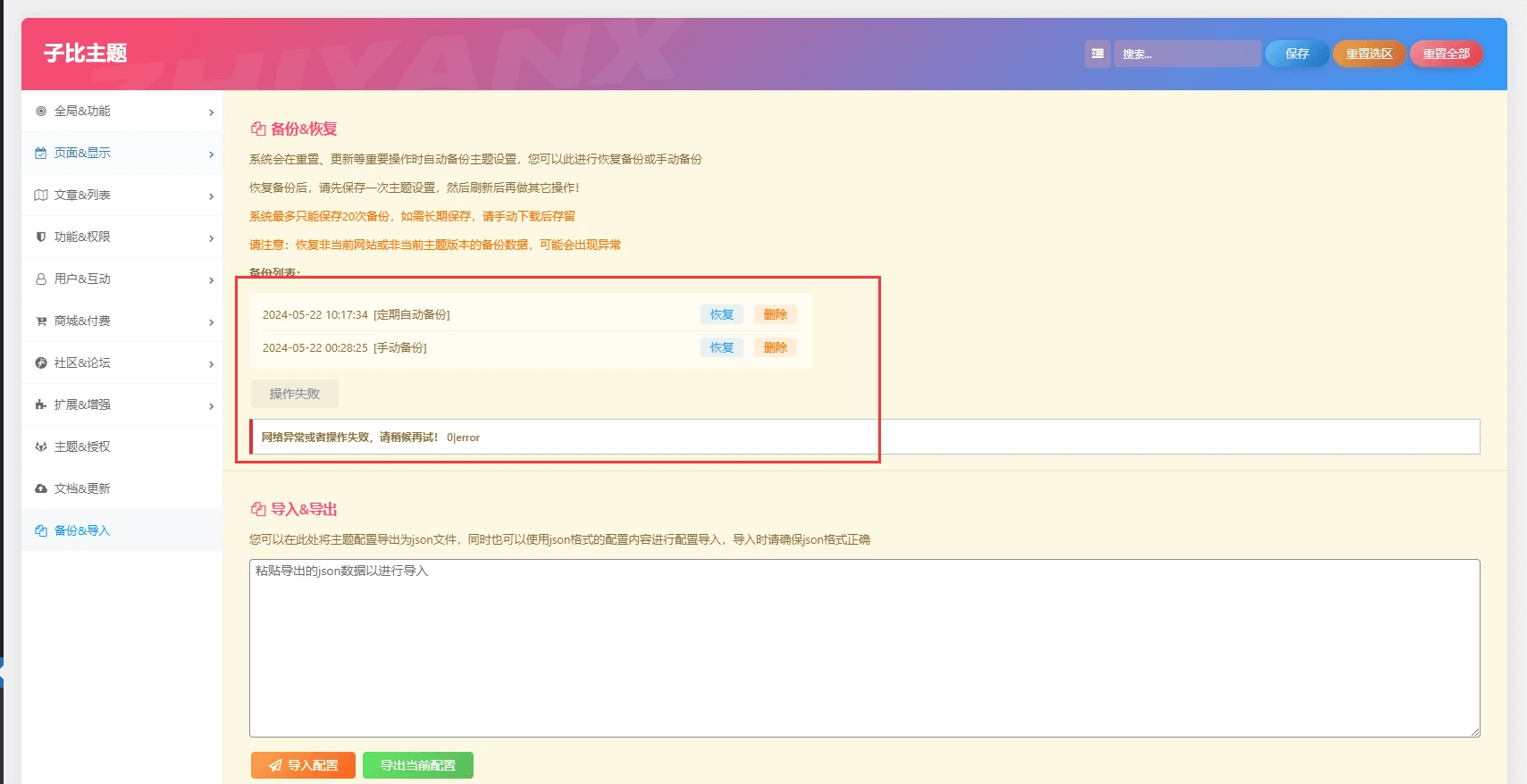The height and width of the screenshot is (784, 1527).
Task: Expand the 扩展&增强 chevron
Action: [x=211, y=406]
